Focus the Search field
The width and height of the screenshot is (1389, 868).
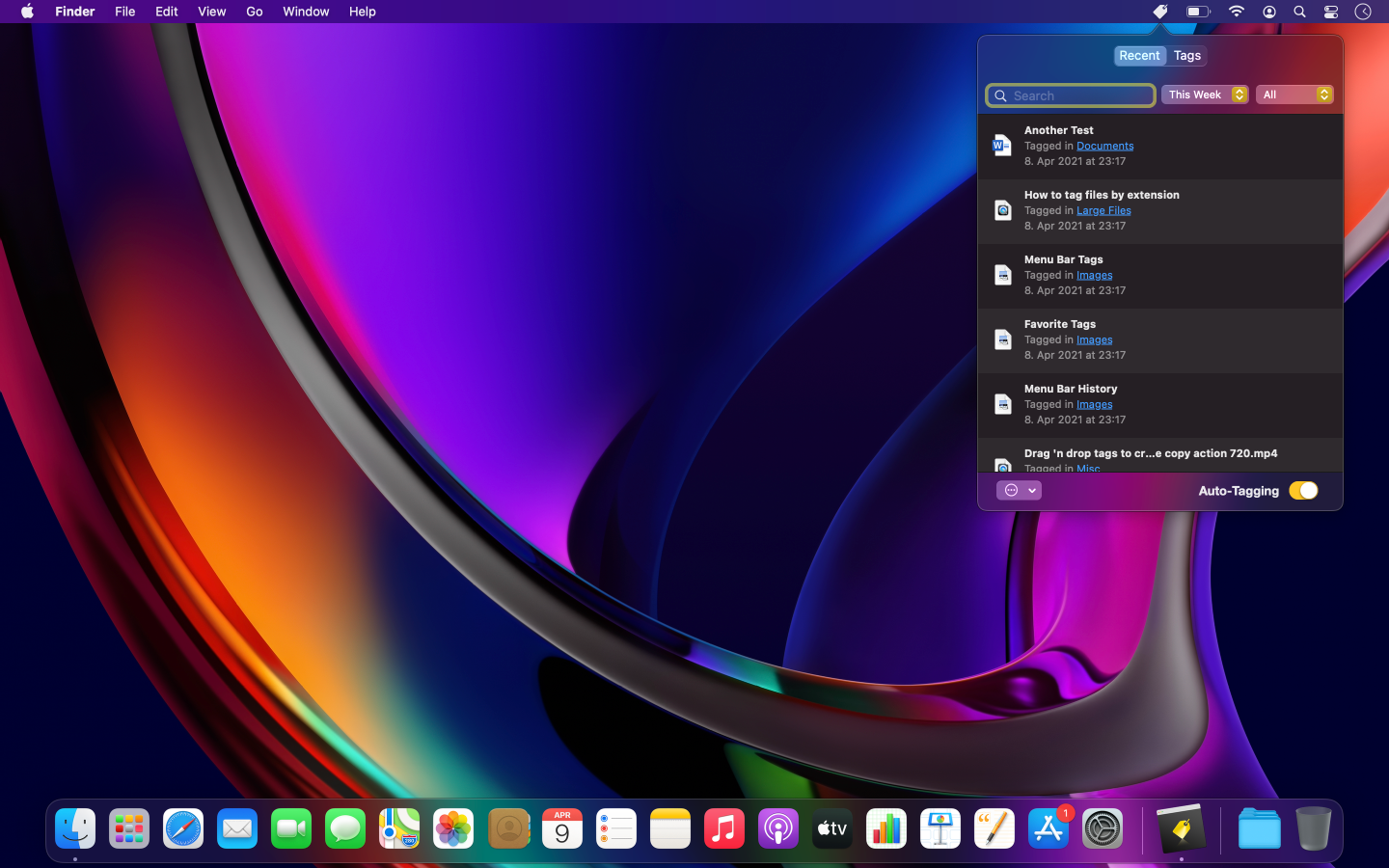pyautogui.click(x=1078, y=95)
